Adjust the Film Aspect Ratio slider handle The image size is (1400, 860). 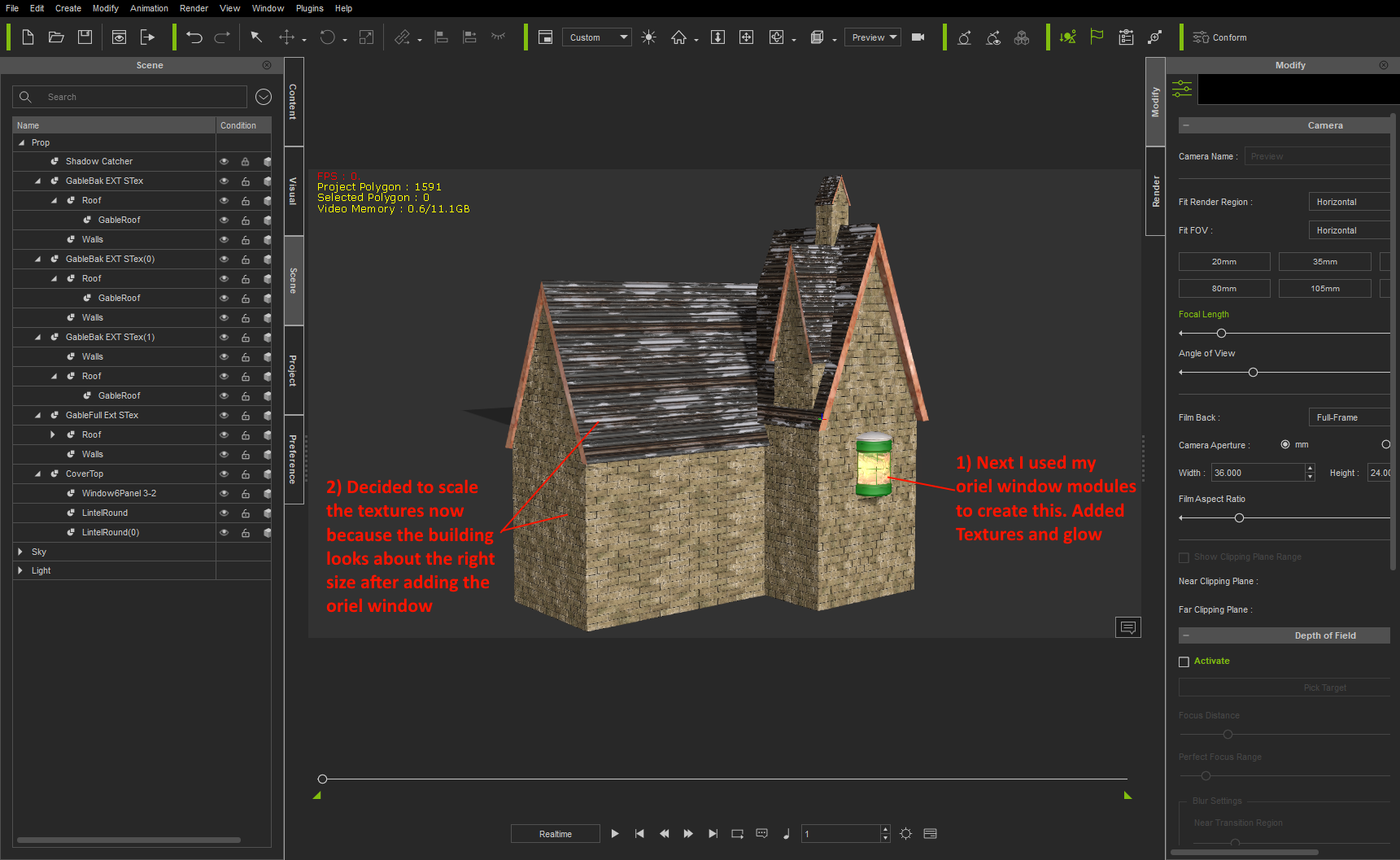(1239, 518)
